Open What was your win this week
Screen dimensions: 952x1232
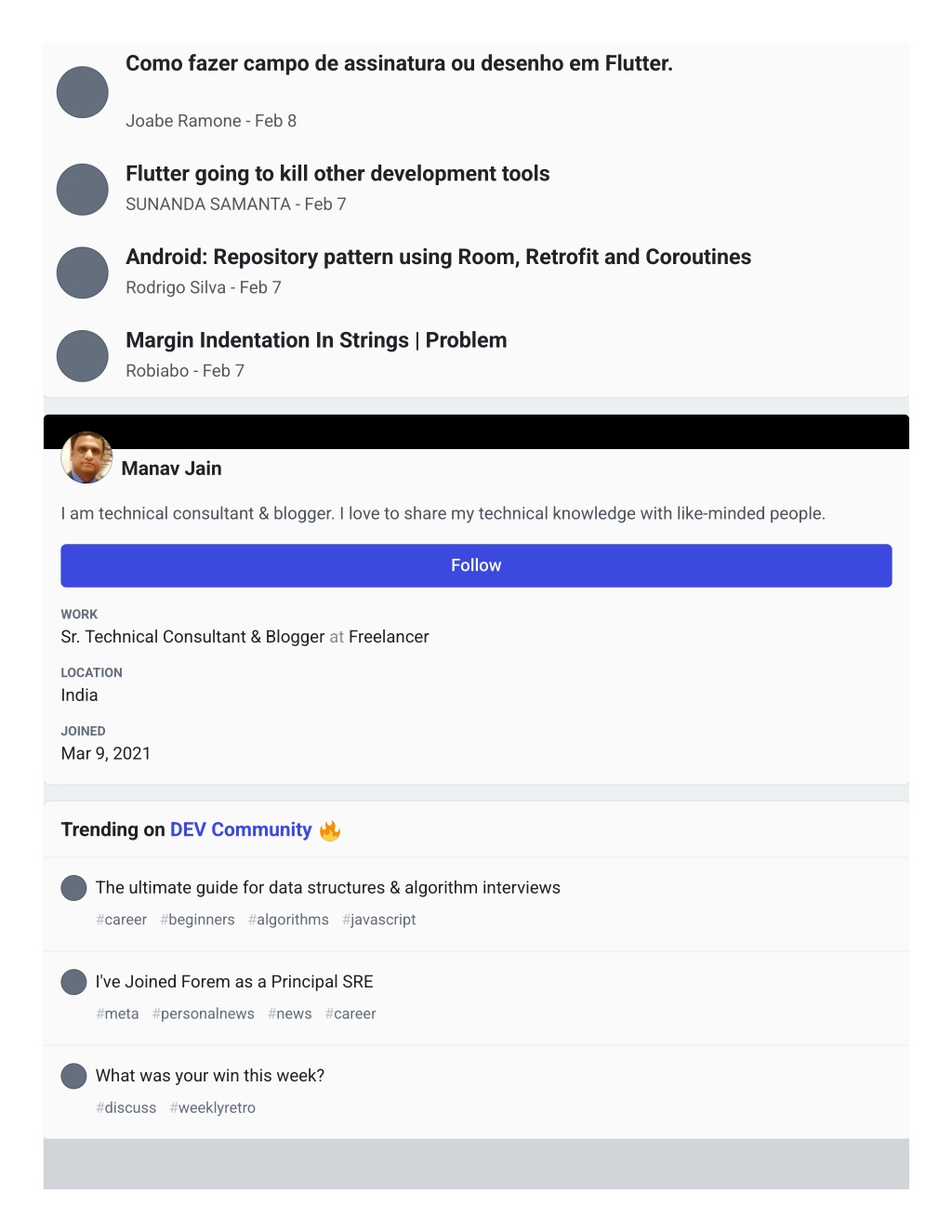tap(210, 1076)
